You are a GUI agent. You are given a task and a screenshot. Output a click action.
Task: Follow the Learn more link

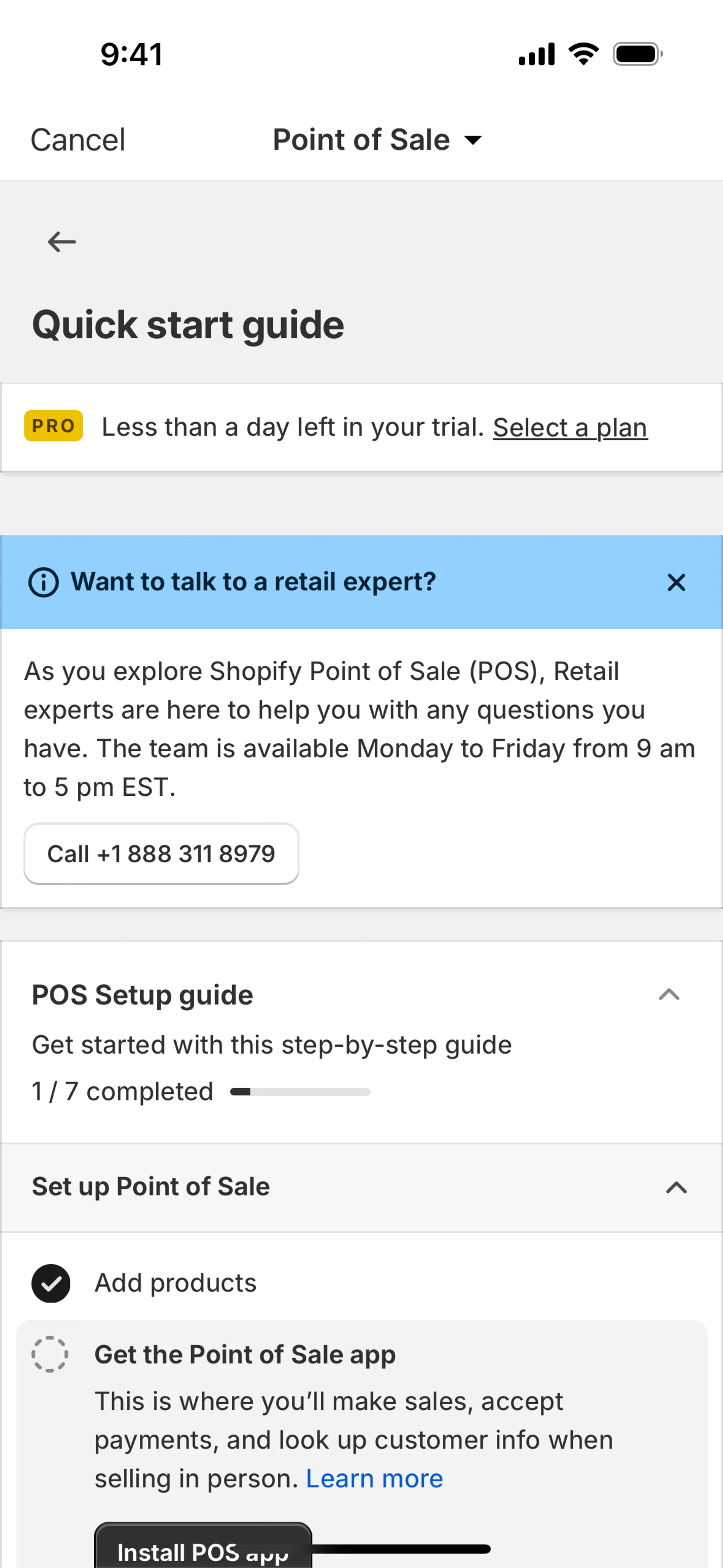(374, 1478)
